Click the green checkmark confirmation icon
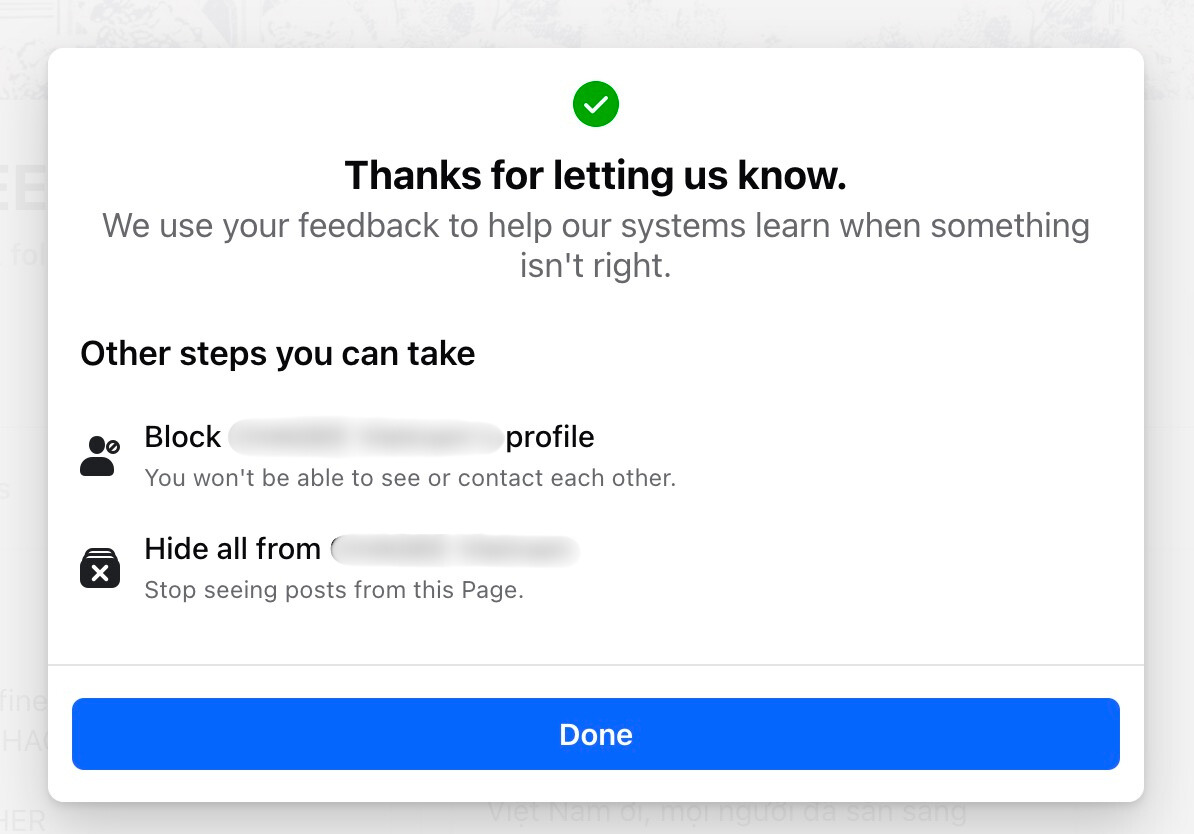The image size is (1194, 834). [x=595, y=104]
